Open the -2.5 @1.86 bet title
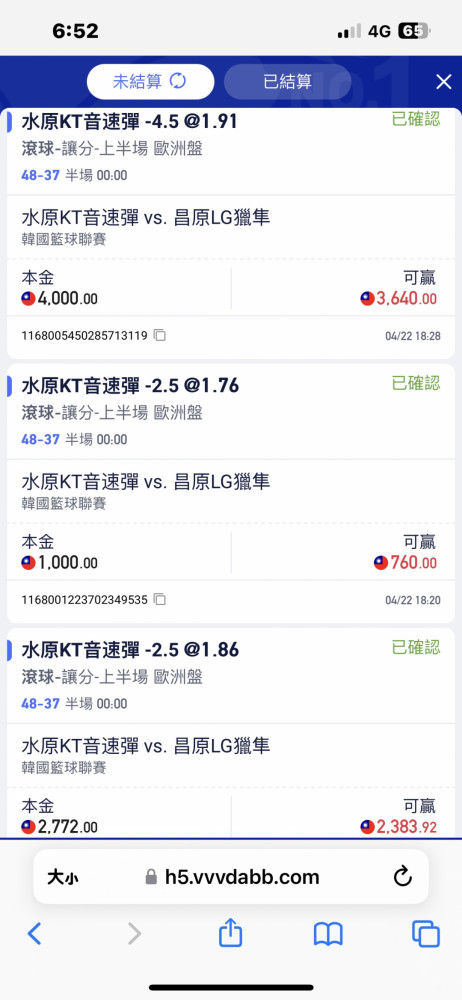Viewport: 462px width, 1000px height. click(x=130, y=650)
